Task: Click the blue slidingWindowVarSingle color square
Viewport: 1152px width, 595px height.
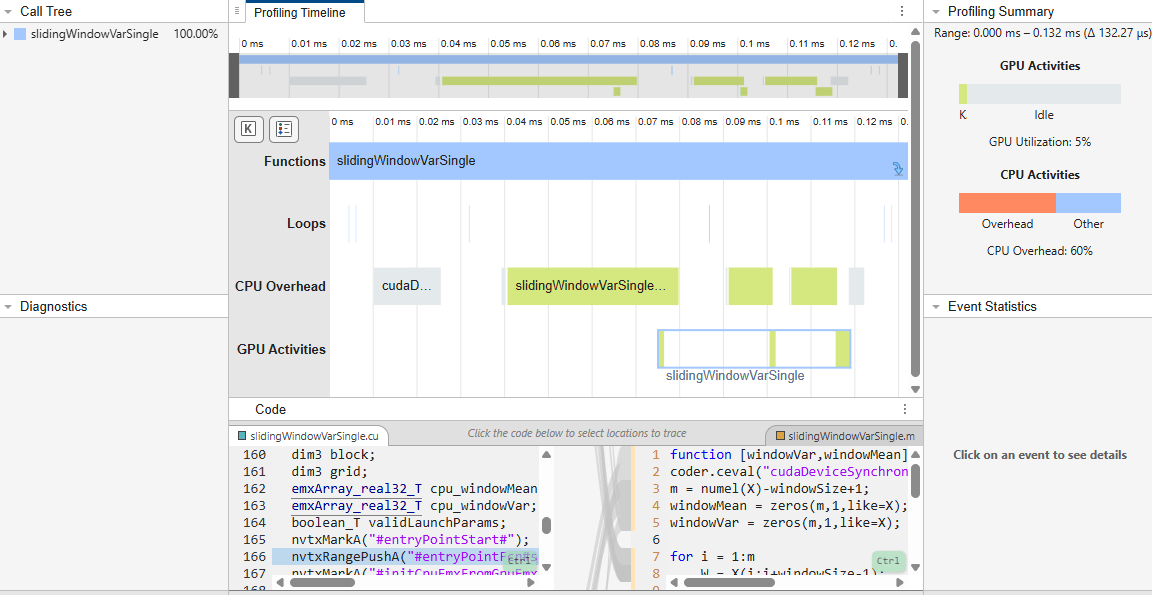Action: pyautogui.click(x=20, y=34)
